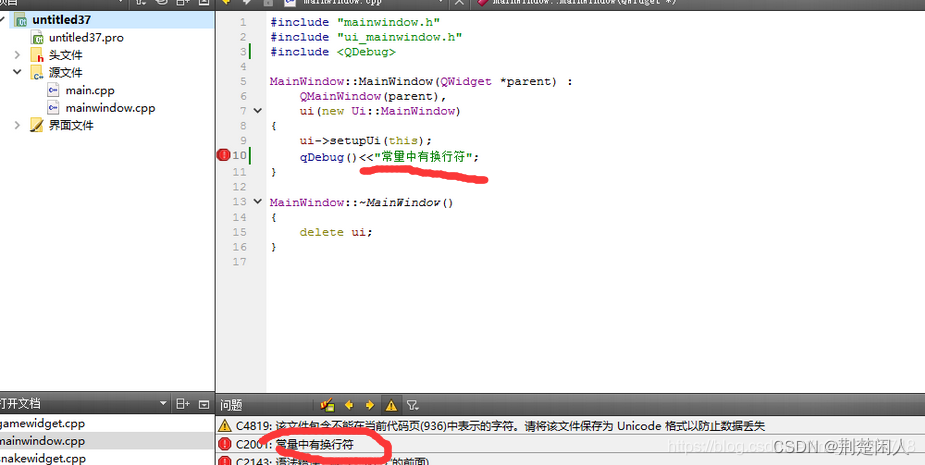Screen dimensions: 925x465
Task: Select 源文件 folder row
Action: [x=107, y=73]
